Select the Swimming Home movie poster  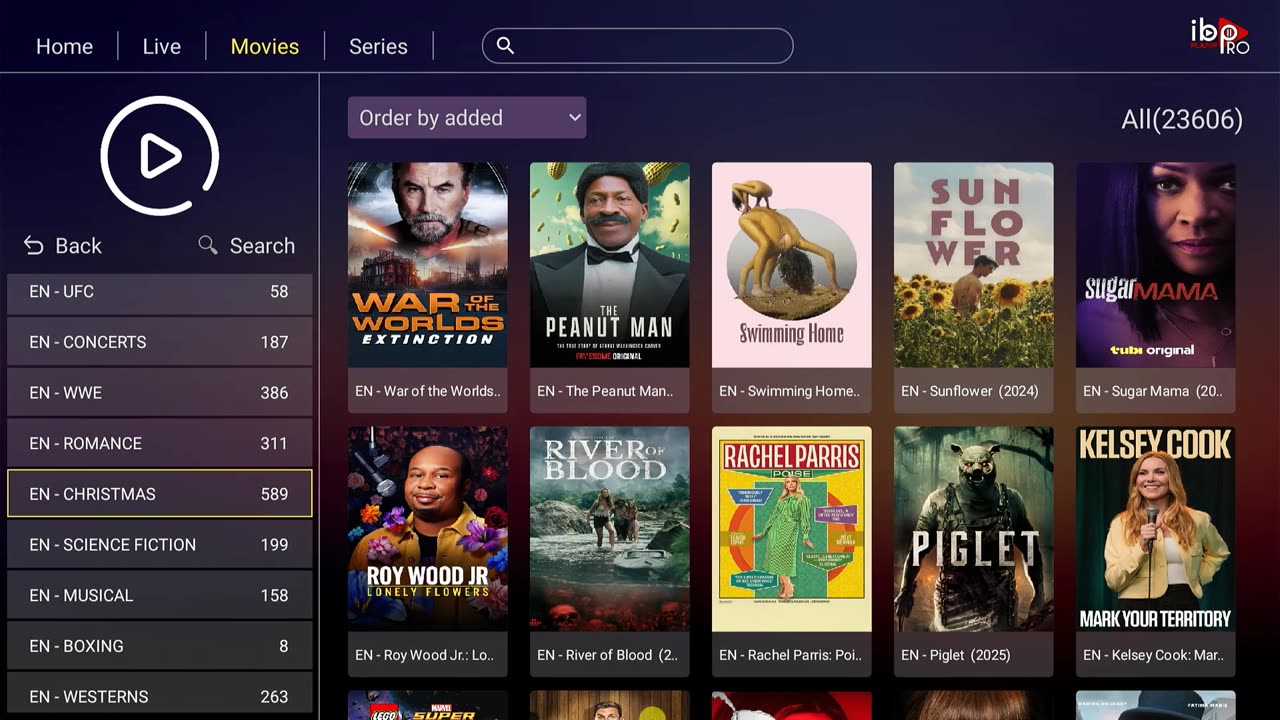pyautogui.click(x=792, y=265)
